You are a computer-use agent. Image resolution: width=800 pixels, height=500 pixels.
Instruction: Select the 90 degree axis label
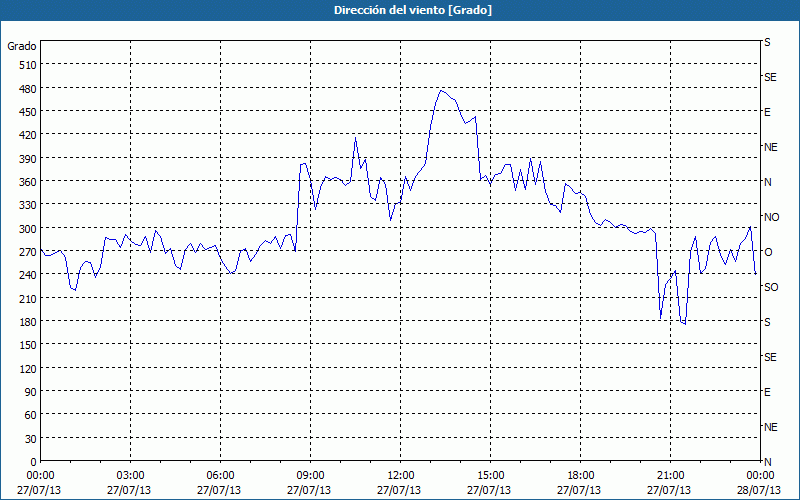[32, 392]
